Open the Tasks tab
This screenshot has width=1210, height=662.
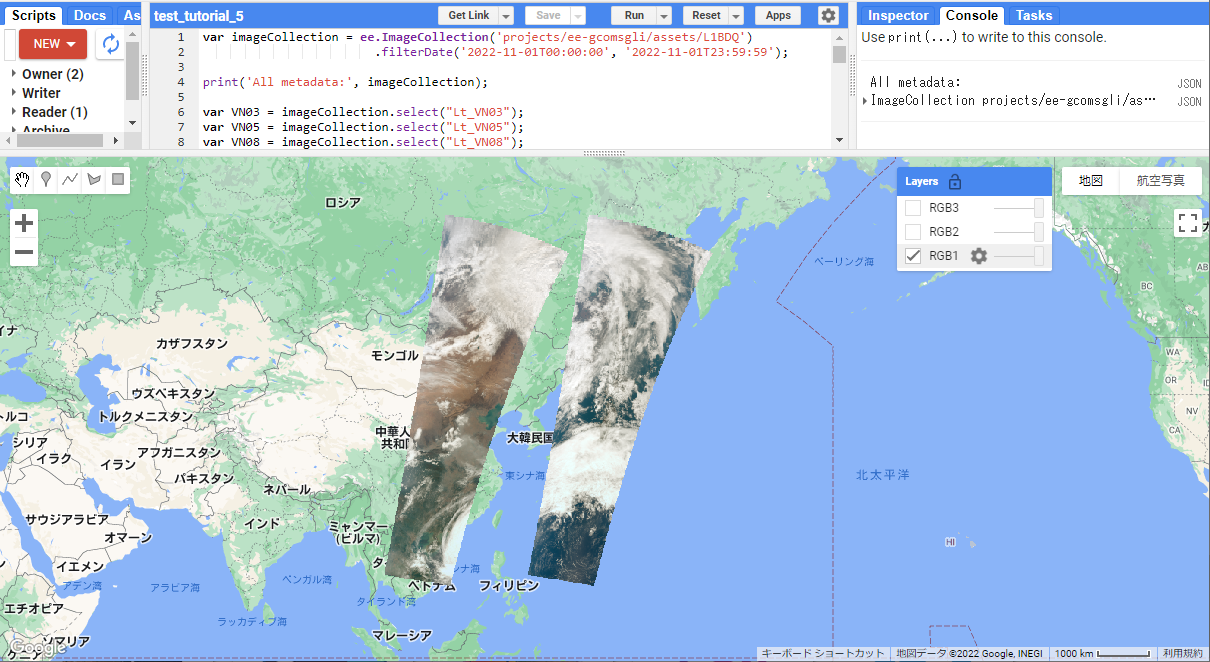[x=1033, y=15]
